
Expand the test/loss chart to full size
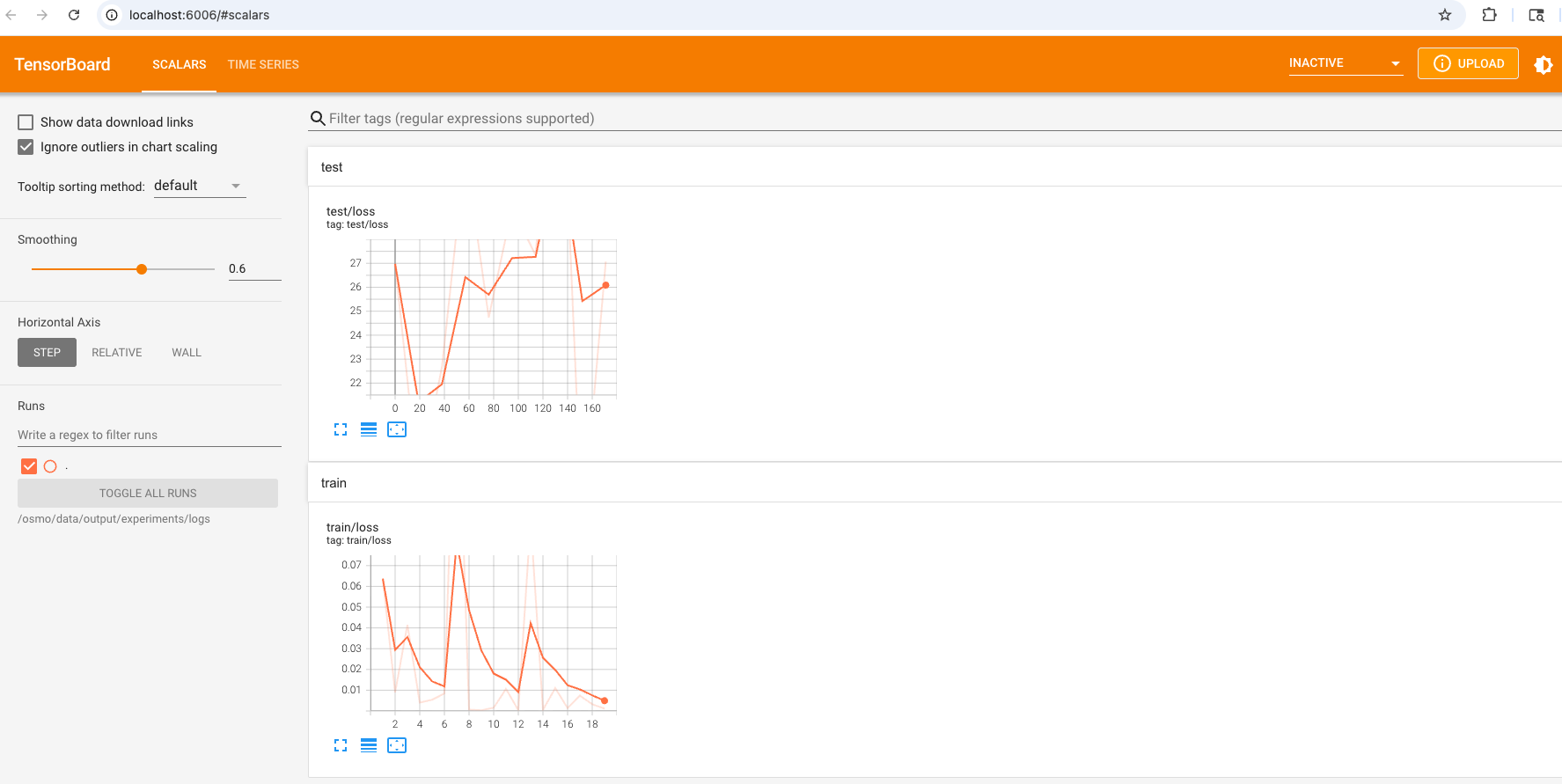(341, 429)
